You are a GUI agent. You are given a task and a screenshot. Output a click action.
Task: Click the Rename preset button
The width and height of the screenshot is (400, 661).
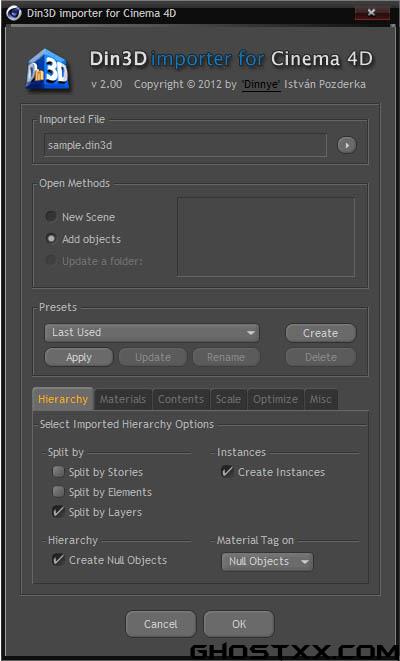[226, 357]
